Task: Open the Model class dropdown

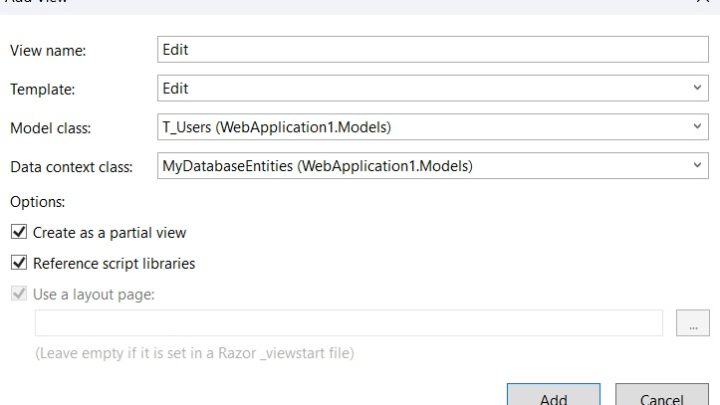Action: tap(433, 127)
